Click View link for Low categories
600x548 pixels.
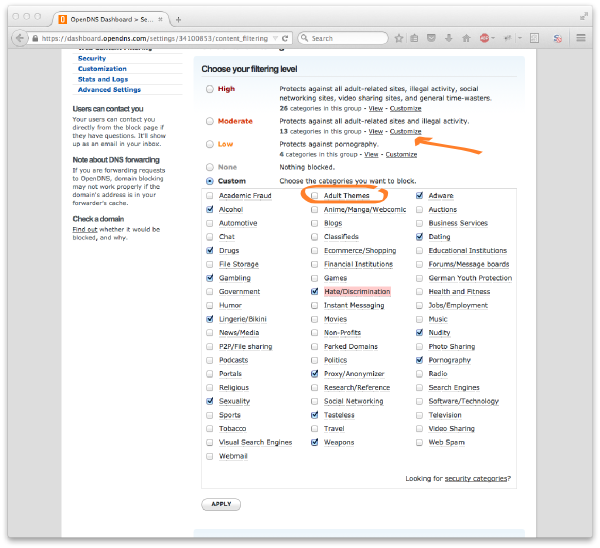coord(371,155)
